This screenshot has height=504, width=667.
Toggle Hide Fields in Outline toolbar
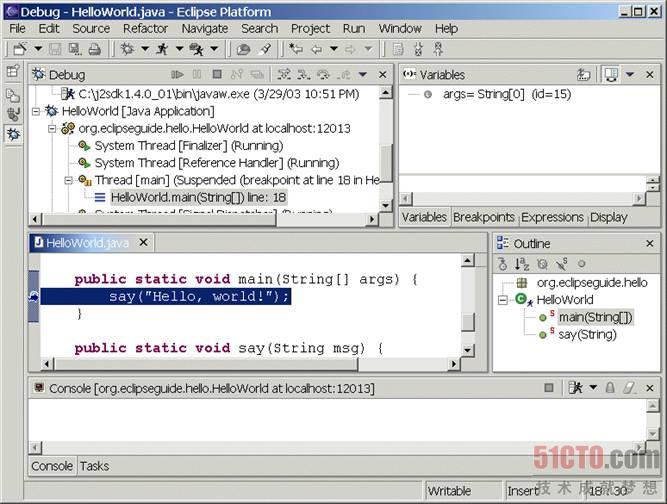pos(542,264)
